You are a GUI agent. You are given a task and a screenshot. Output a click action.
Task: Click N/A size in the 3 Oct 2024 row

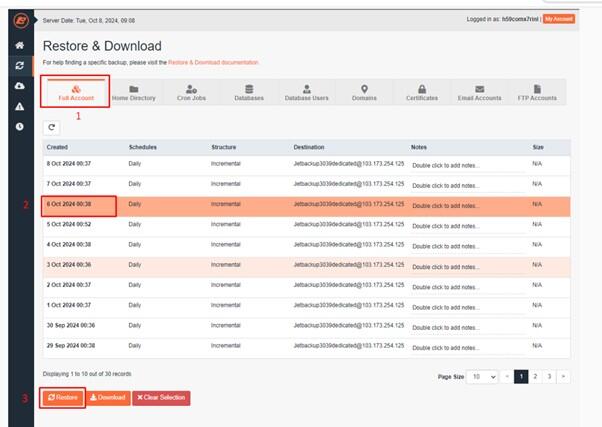pos(537,265)
